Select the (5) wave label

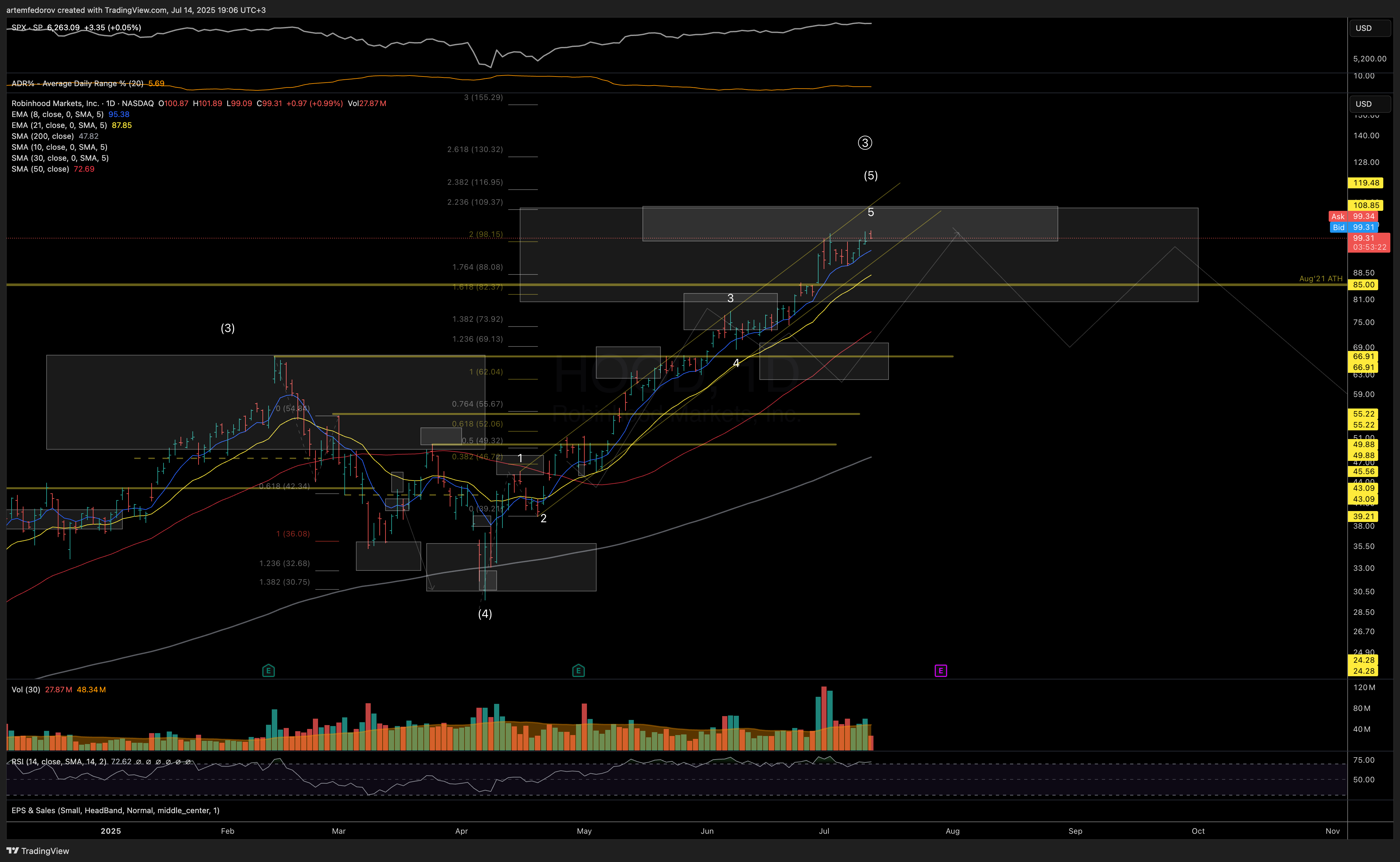870,175
